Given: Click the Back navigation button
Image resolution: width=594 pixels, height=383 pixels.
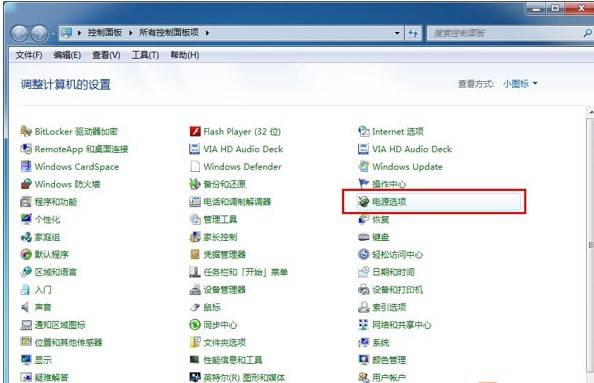Looking at the screenshot, I should [x=19, y=34].
